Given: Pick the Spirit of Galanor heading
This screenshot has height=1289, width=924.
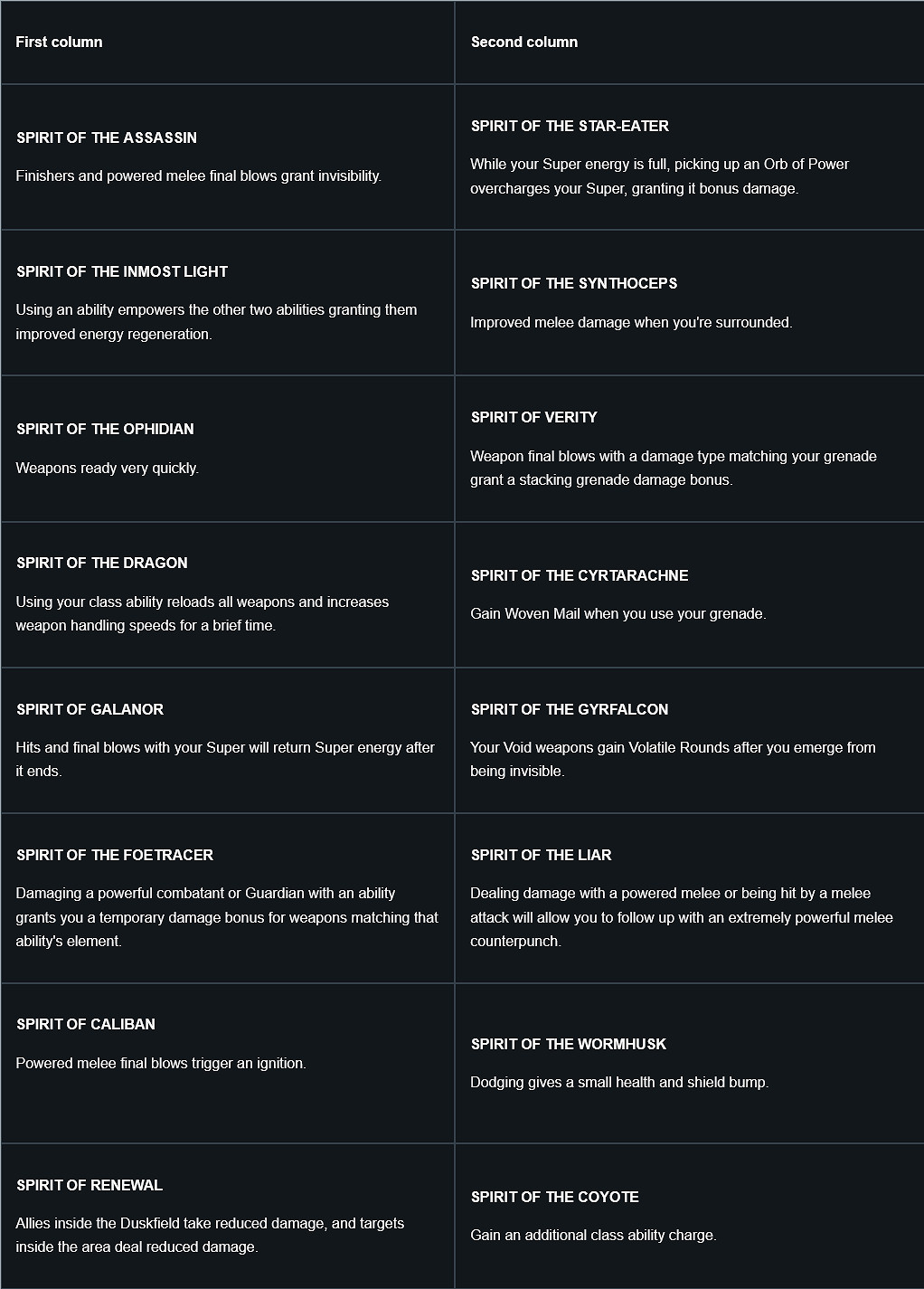Looking at the screenshot, I should point(90,709).
